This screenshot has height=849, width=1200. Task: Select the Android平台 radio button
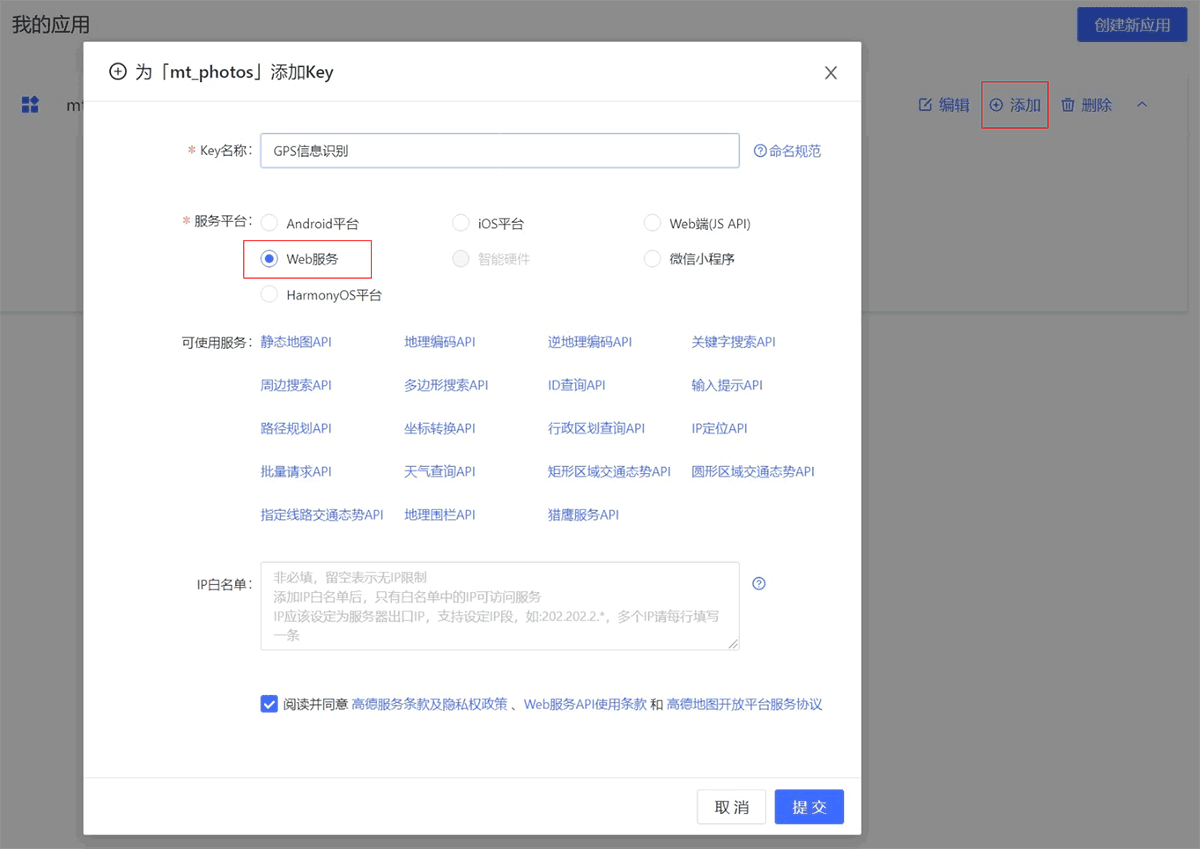pyautogui.click(x=269, y=223)
